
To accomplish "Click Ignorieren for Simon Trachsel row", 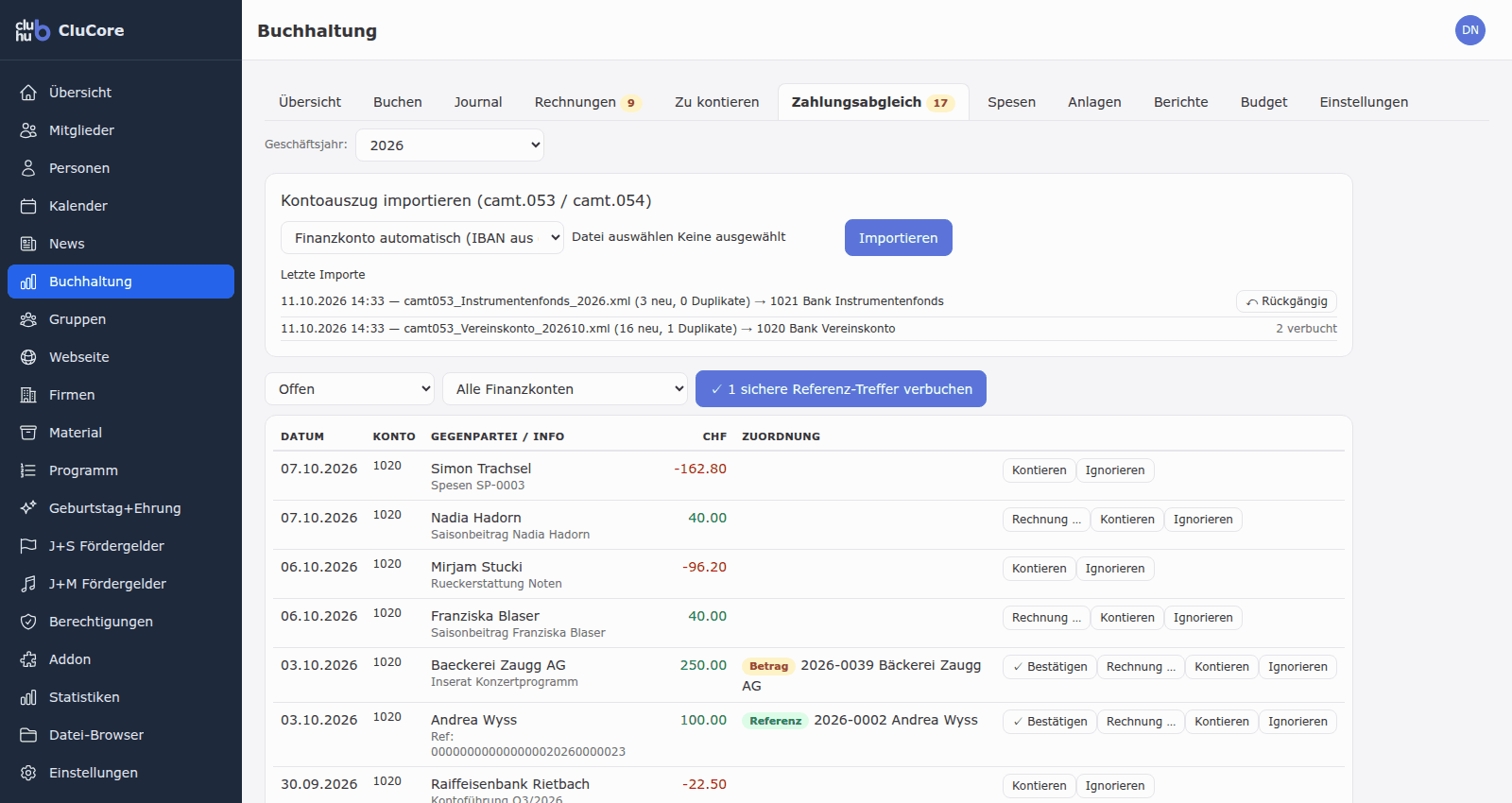I will (1115, 470).
